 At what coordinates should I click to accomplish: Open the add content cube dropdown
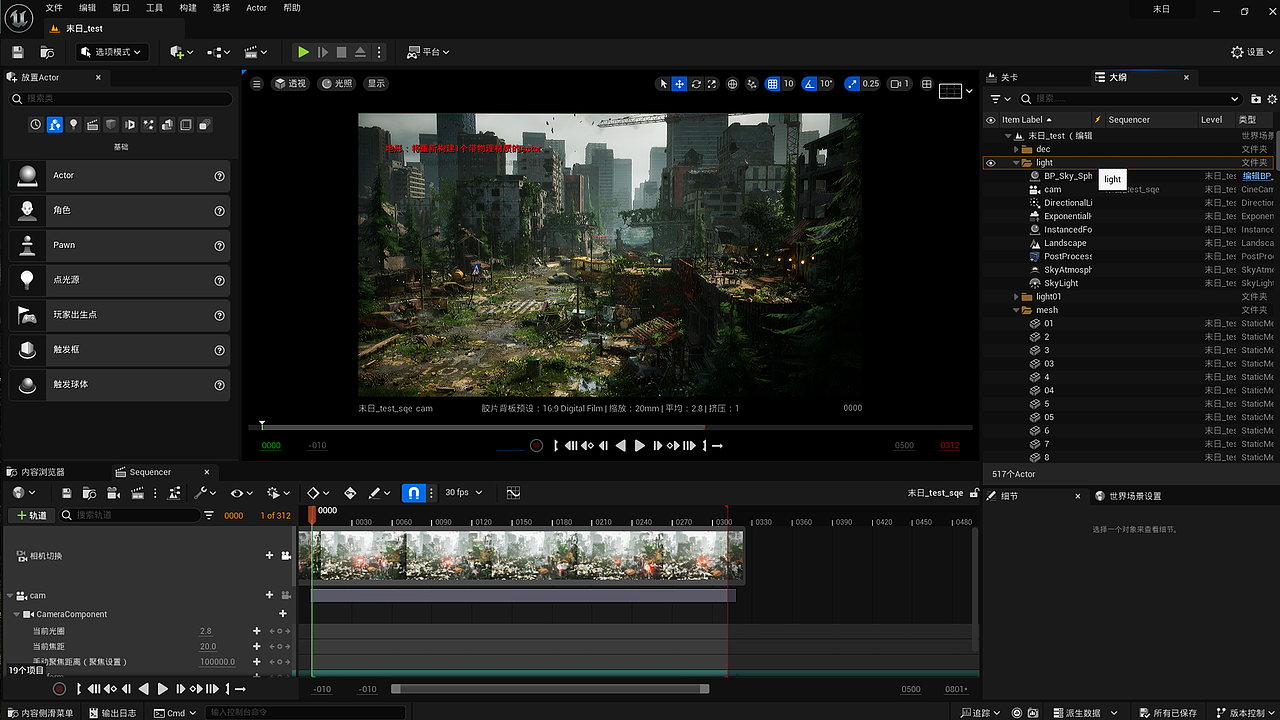tap(179, 52)
